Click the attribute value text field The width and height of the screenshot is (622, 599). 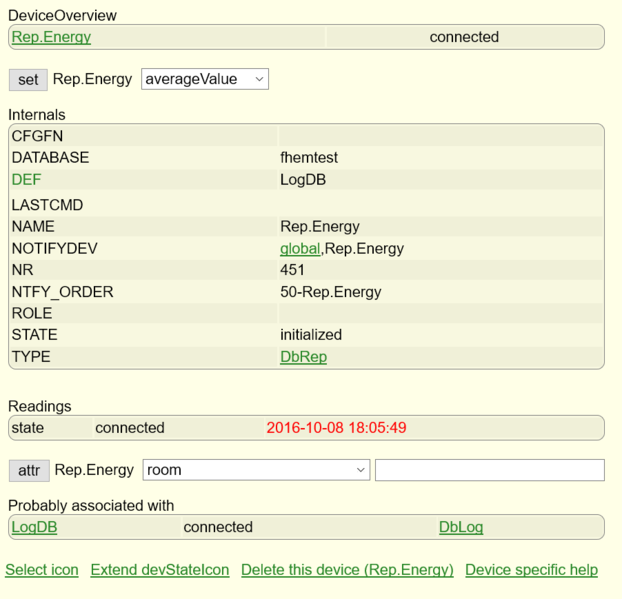click(489, 470)
